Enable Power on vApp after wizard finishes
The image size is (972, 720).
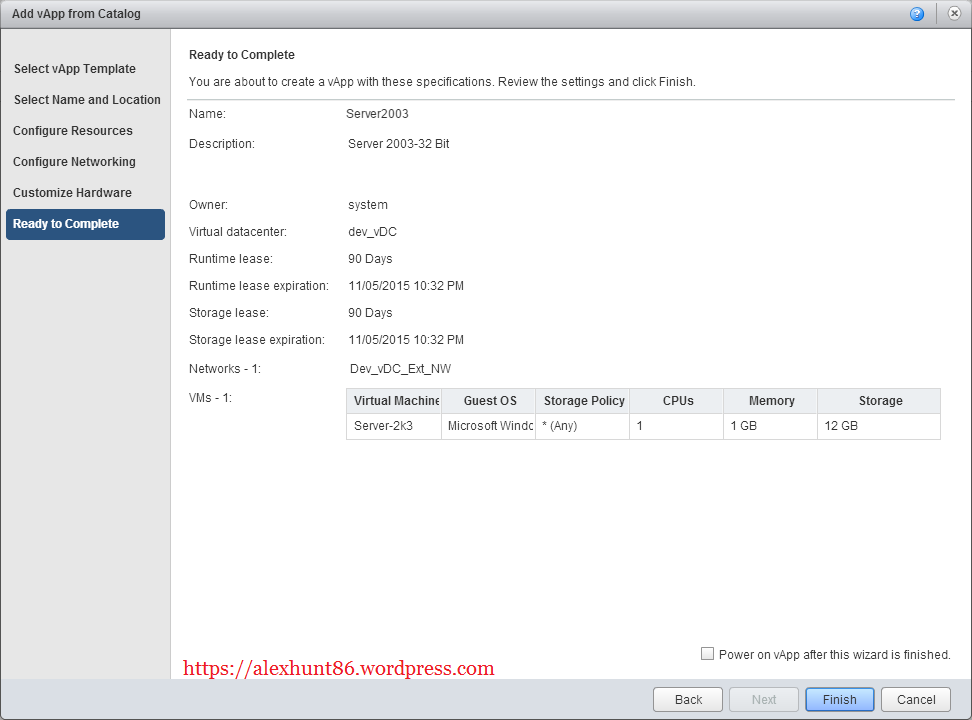point(708,654)
